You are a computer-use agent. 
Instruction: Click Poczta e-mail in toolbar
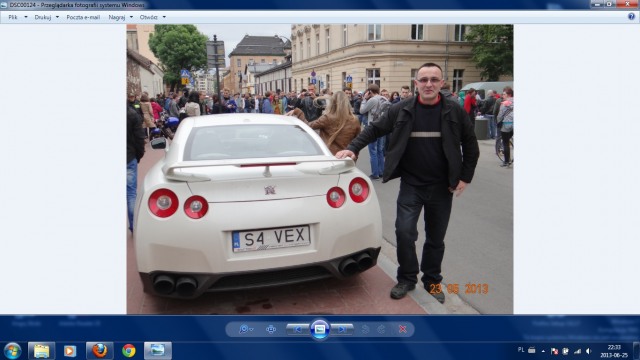(x=83, y=17)
